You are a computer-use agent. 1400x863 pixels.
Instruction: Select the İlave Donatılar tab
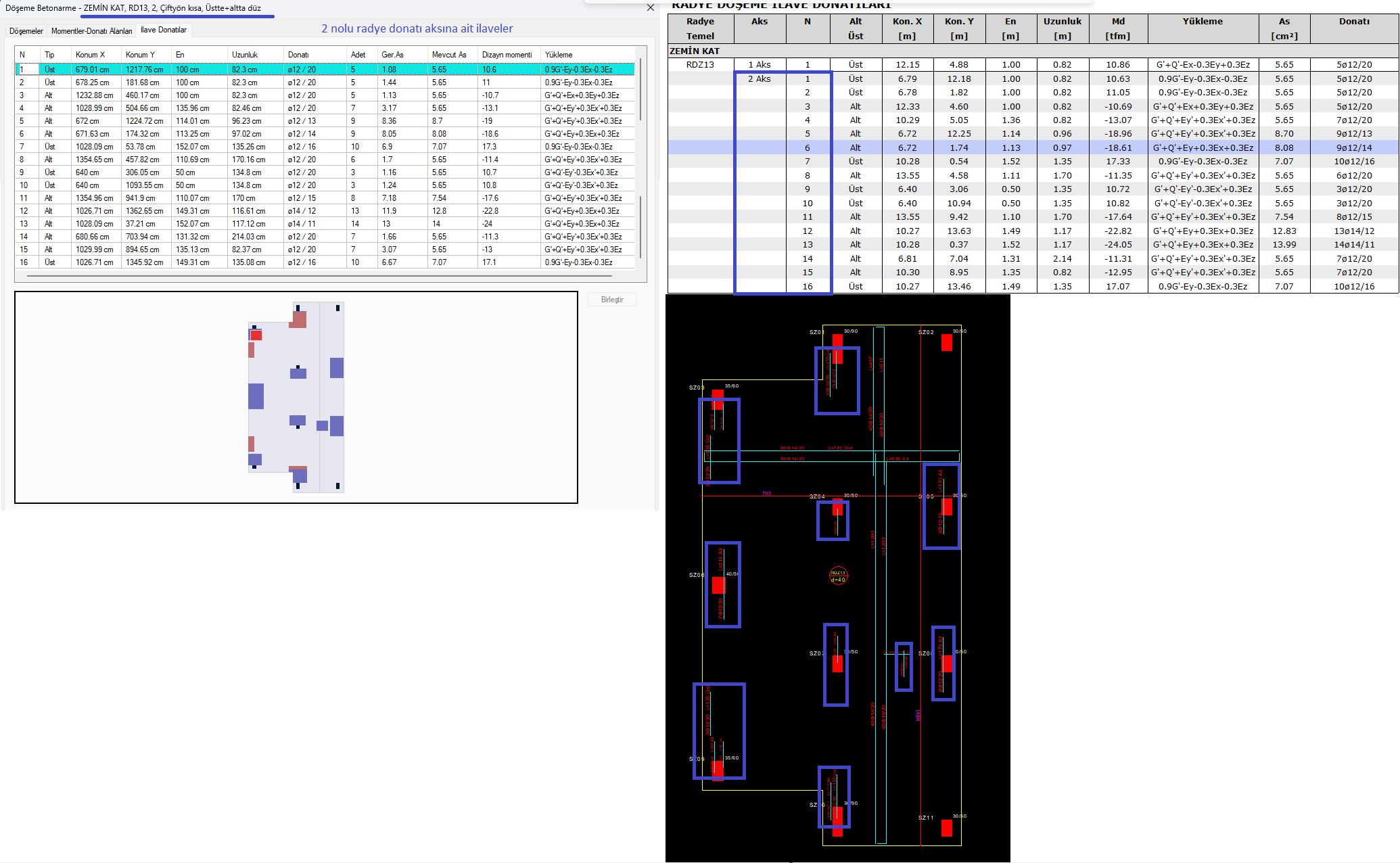[x=164, y=30]
